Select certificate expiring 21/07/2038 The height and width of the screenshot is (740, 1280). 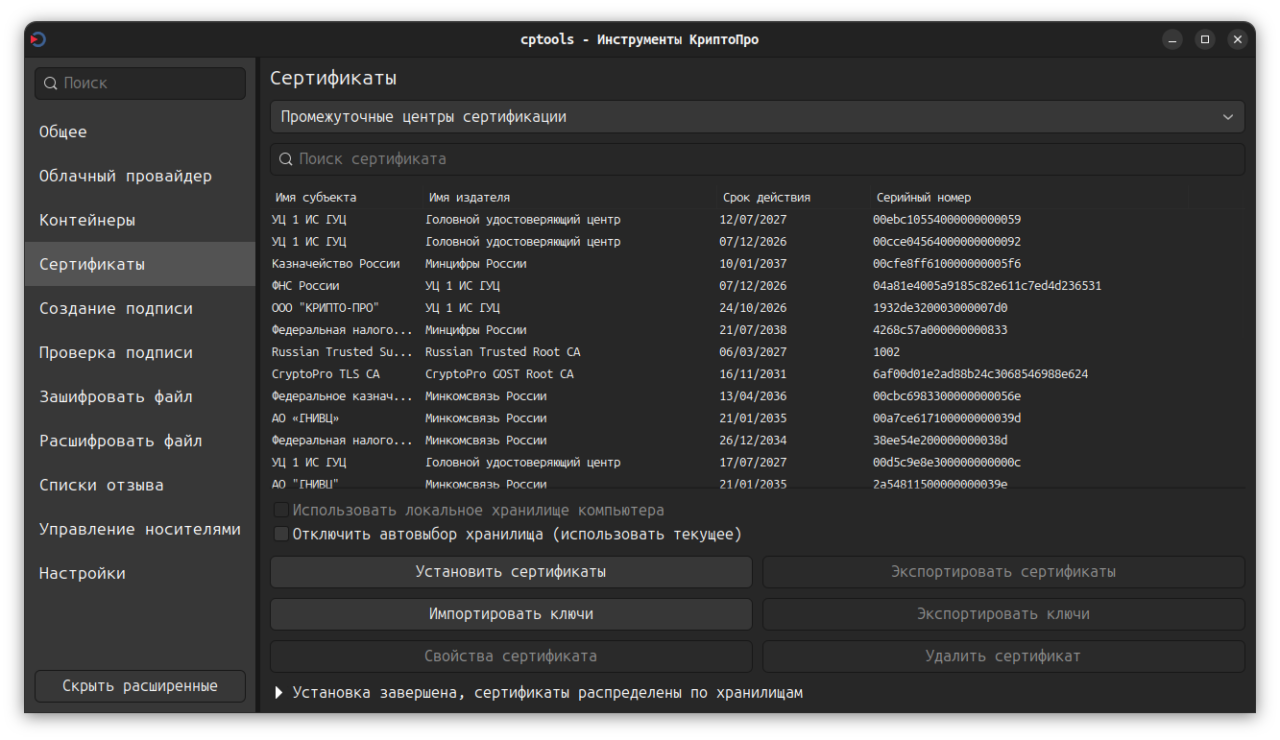coord(757,330)
